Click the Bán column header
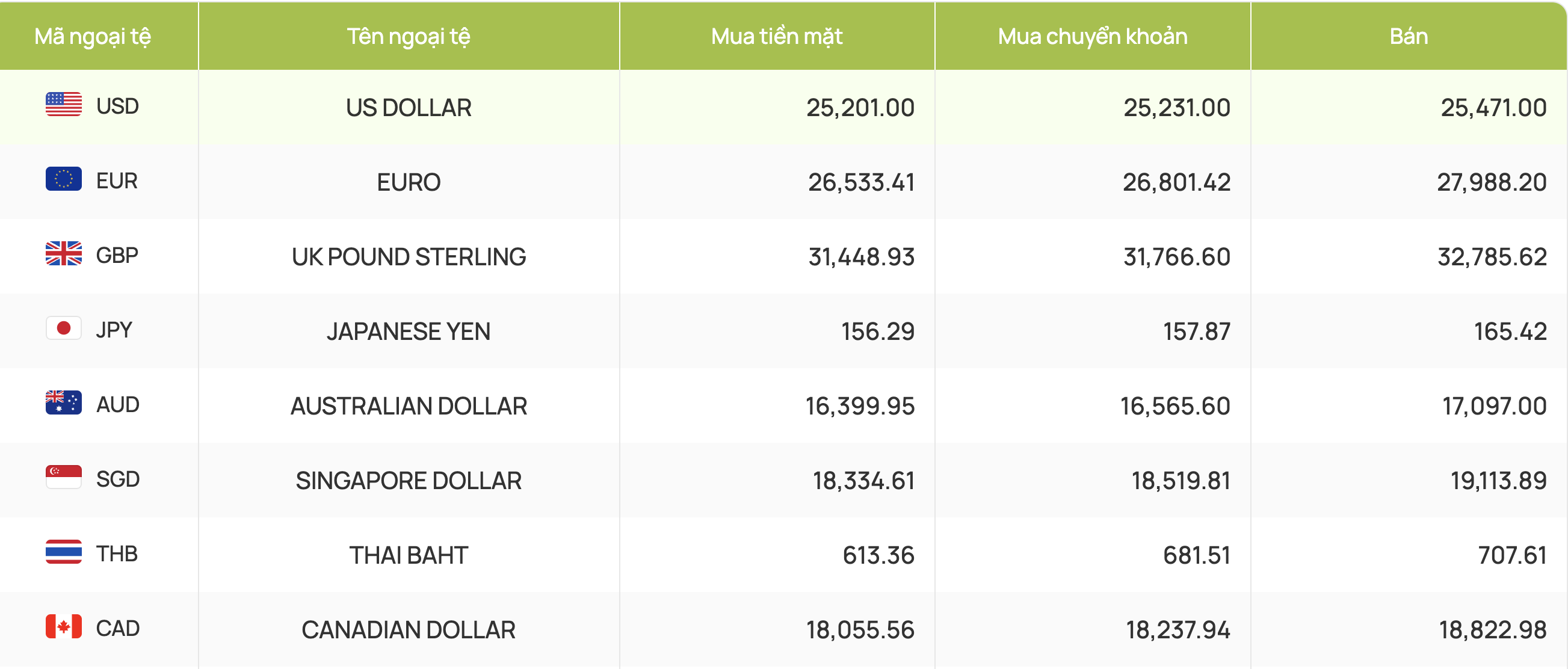This screenshot has height=669, width=1568. point(1409,37)
